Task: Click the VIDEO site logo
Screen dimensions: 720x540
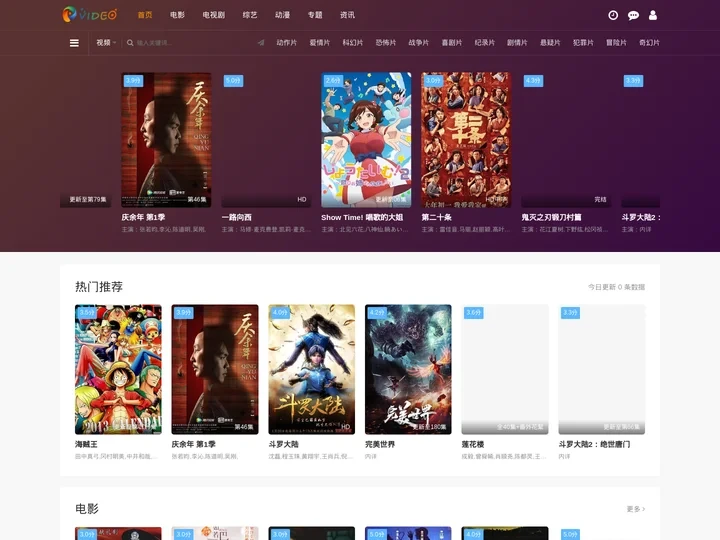Action: [90, 15]
